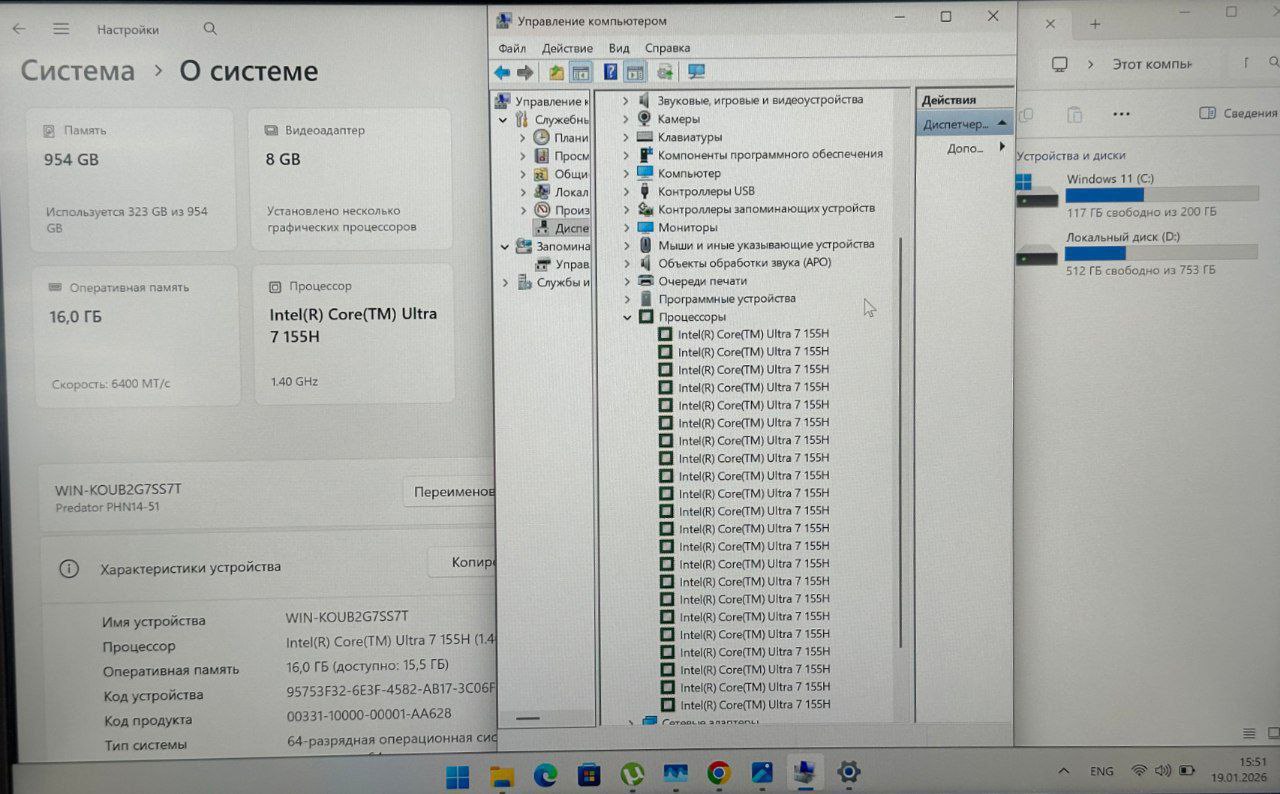Open uTorrent from the taskbar
Image resolution: width=1280 pixels, height=794 pixels.
(x=632, y=773)
